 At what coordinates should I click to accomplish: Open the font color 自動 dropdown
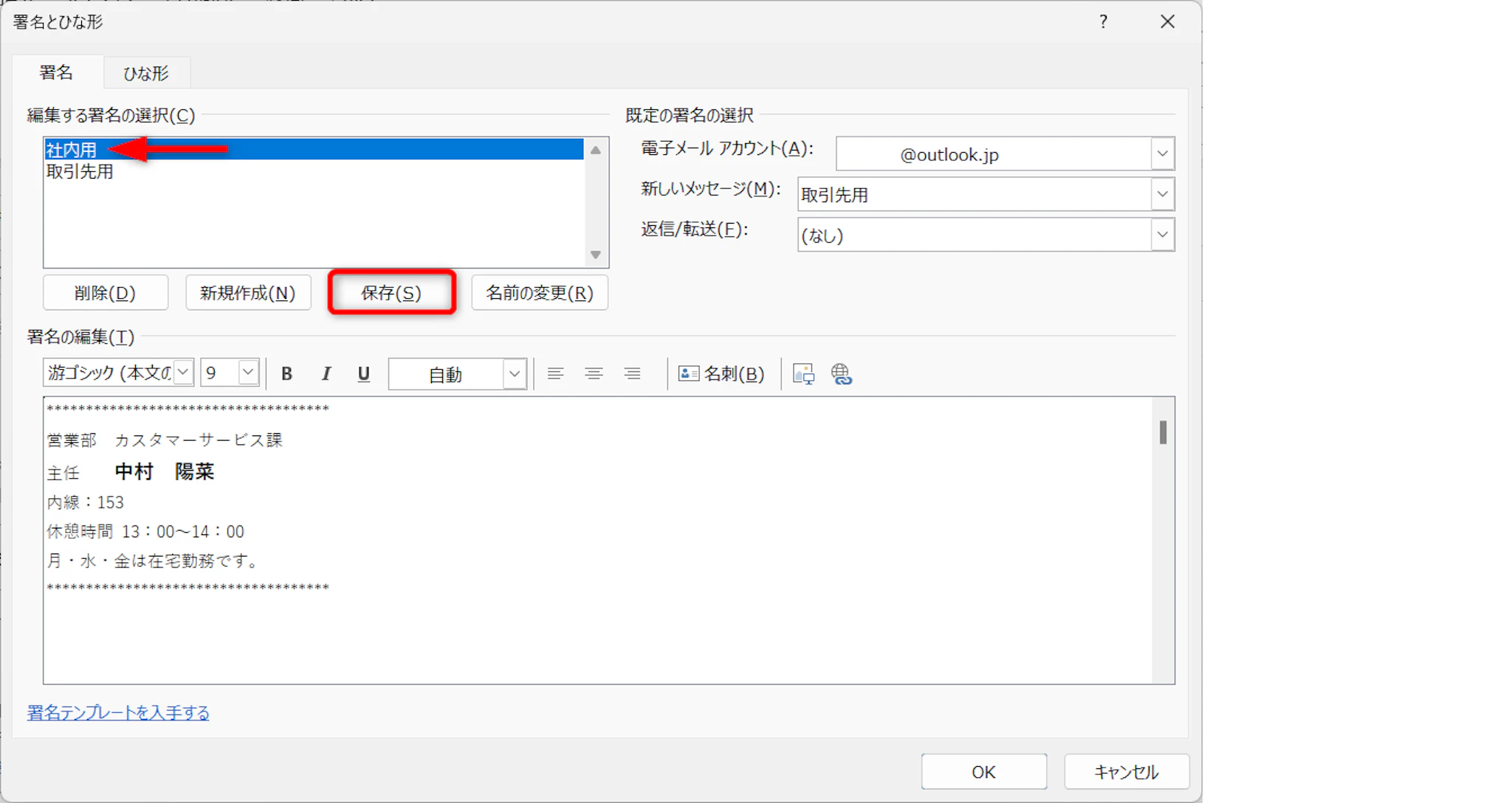tap(515, 374)
